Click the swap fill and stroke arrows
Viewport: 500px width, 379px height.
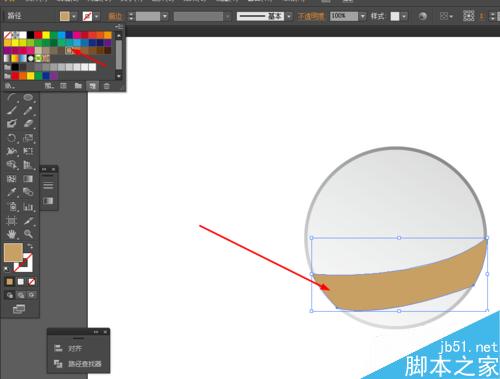click(x=30, y=246)
